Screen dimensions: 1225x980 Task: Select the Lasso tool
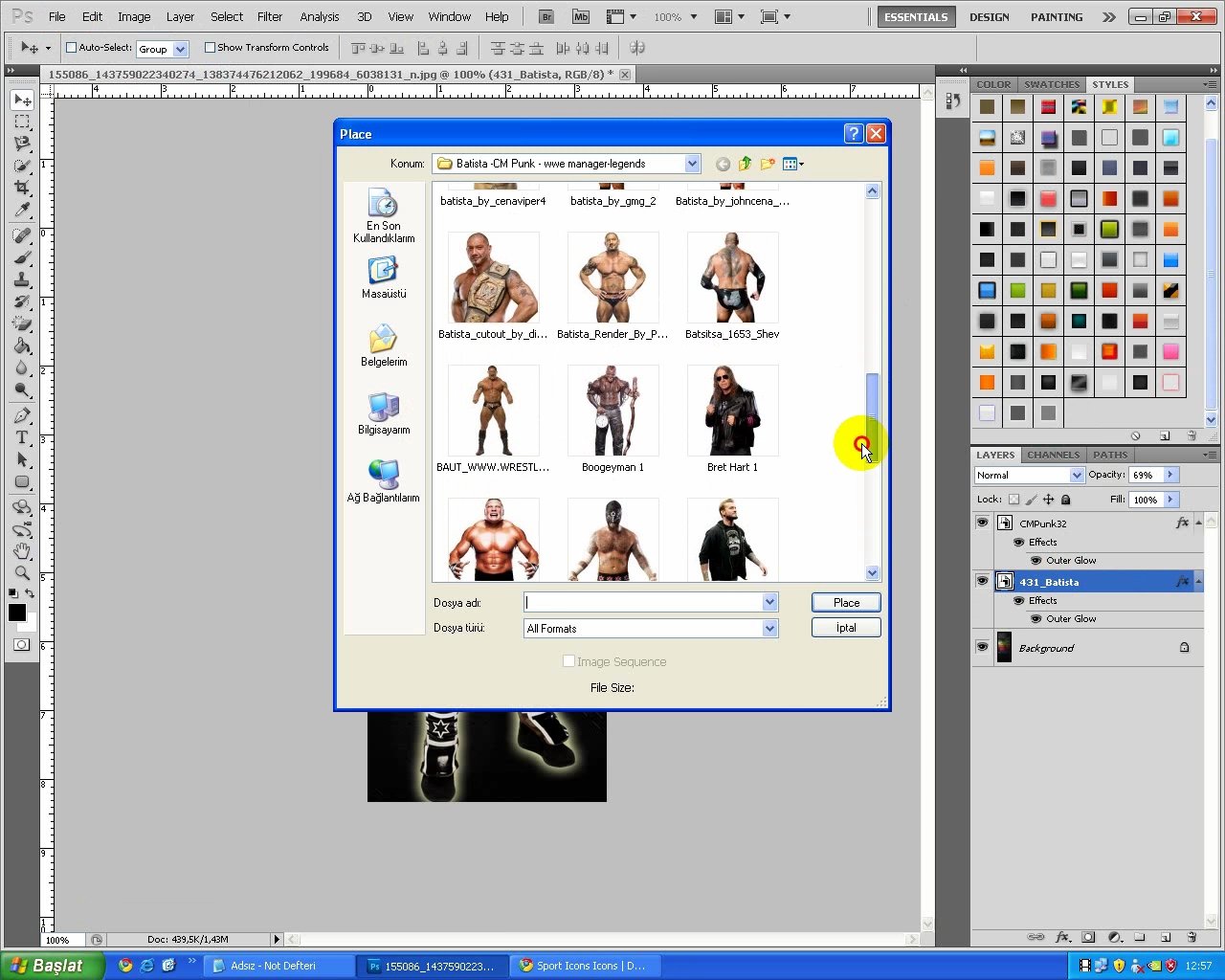[22, 144]
